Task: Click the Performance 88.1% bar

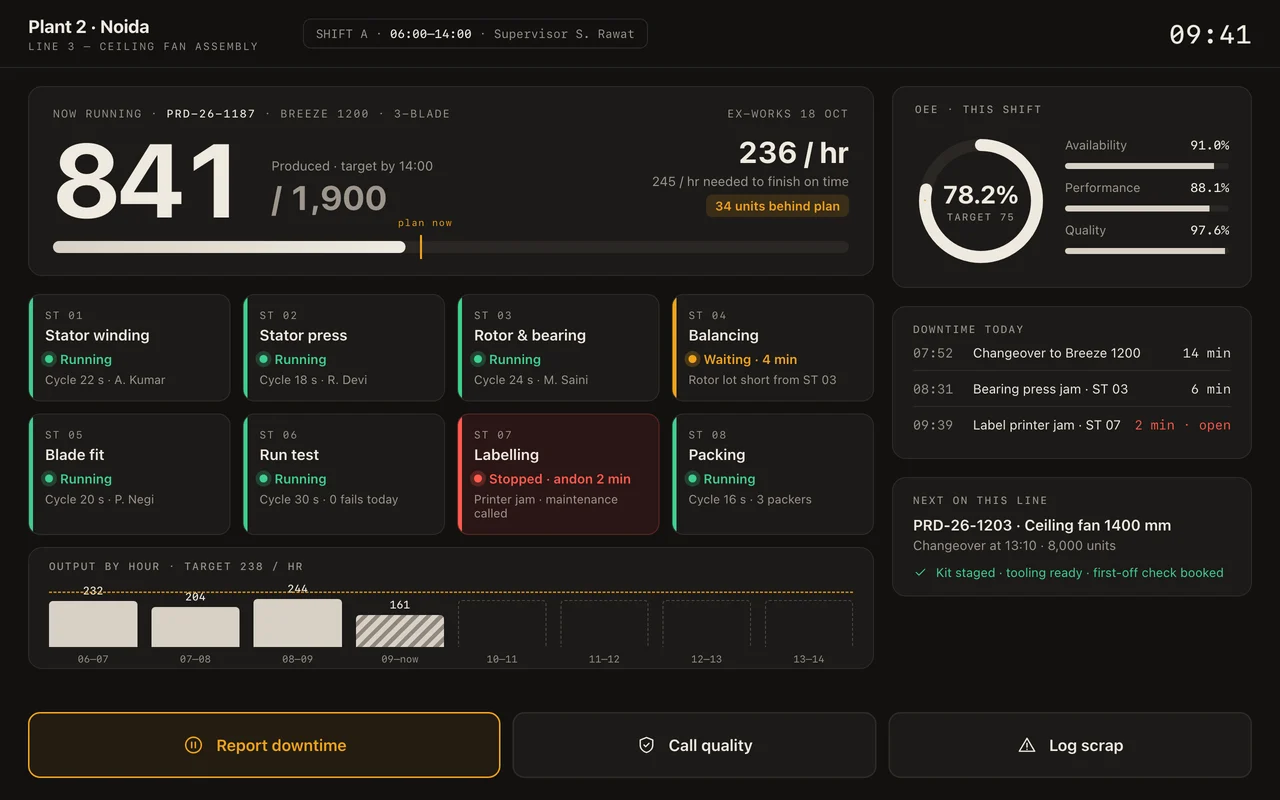Action: click(1147, 209)
